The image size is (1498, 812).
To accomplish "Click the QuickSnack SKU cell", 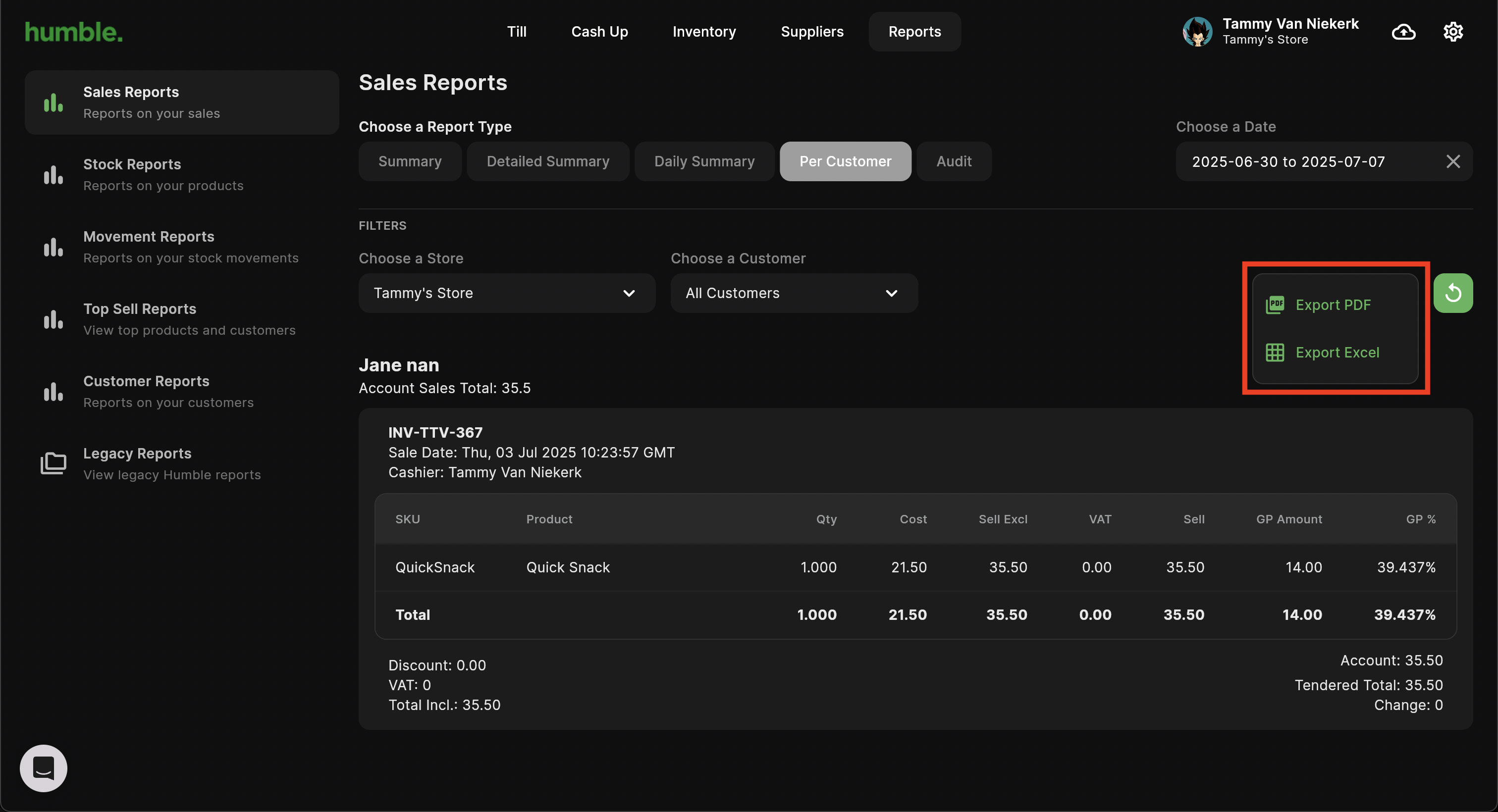I will 435,567.
